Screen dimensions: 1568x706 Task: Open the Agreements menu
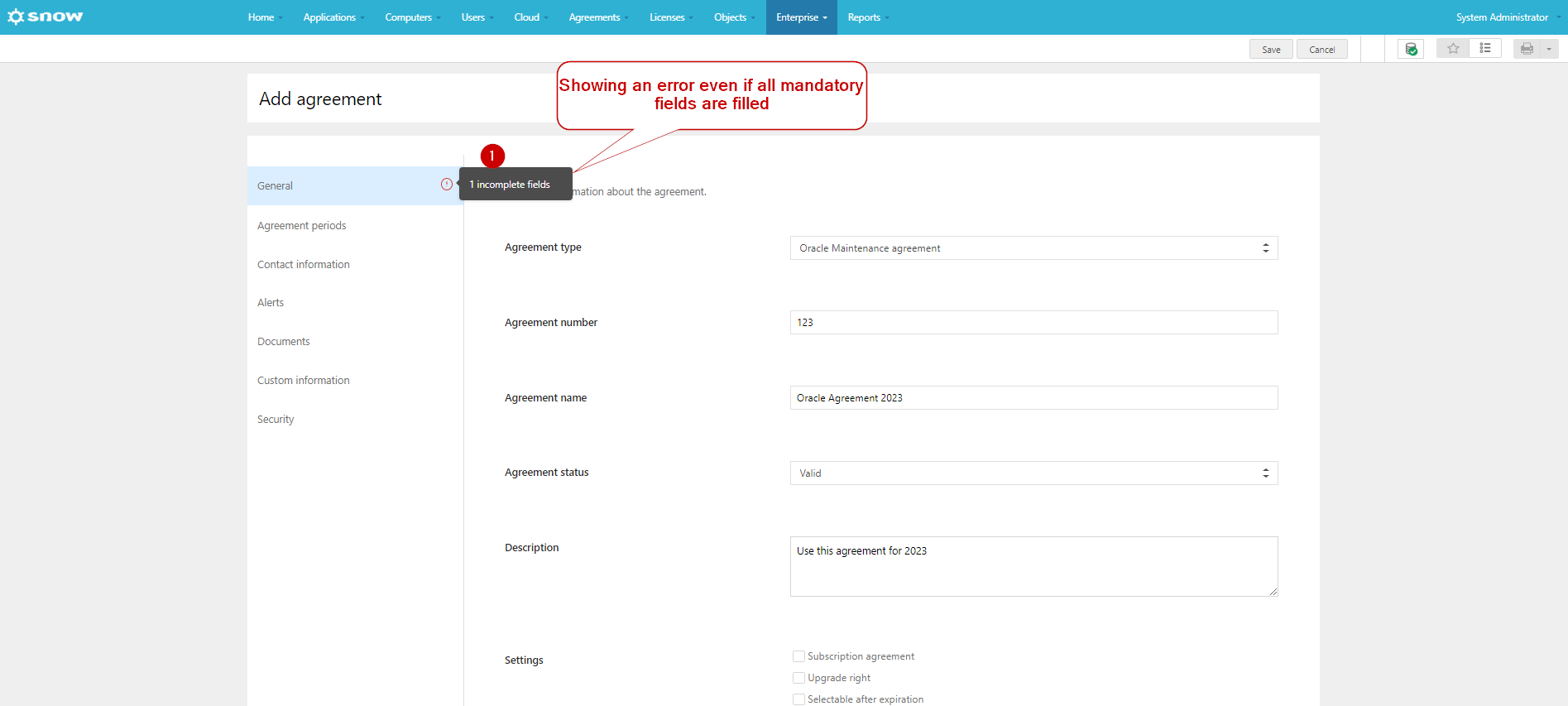coord(599,17)
